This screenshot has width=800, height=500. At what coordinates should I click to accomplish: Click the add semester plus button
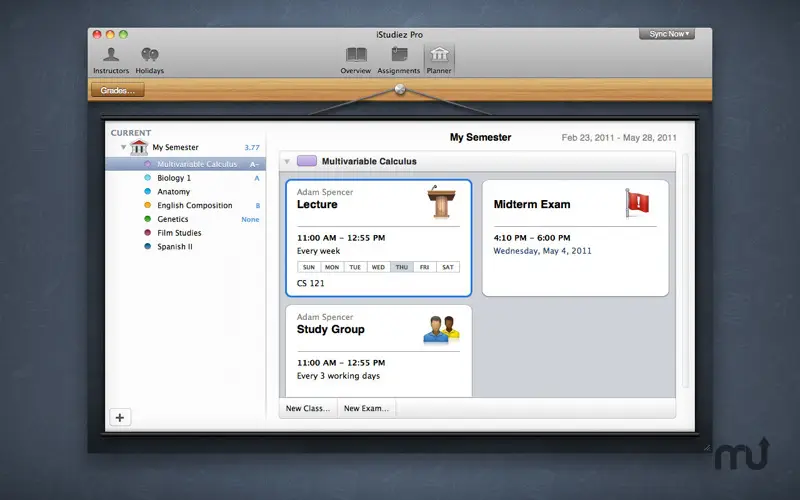click(x=120, y=417)
